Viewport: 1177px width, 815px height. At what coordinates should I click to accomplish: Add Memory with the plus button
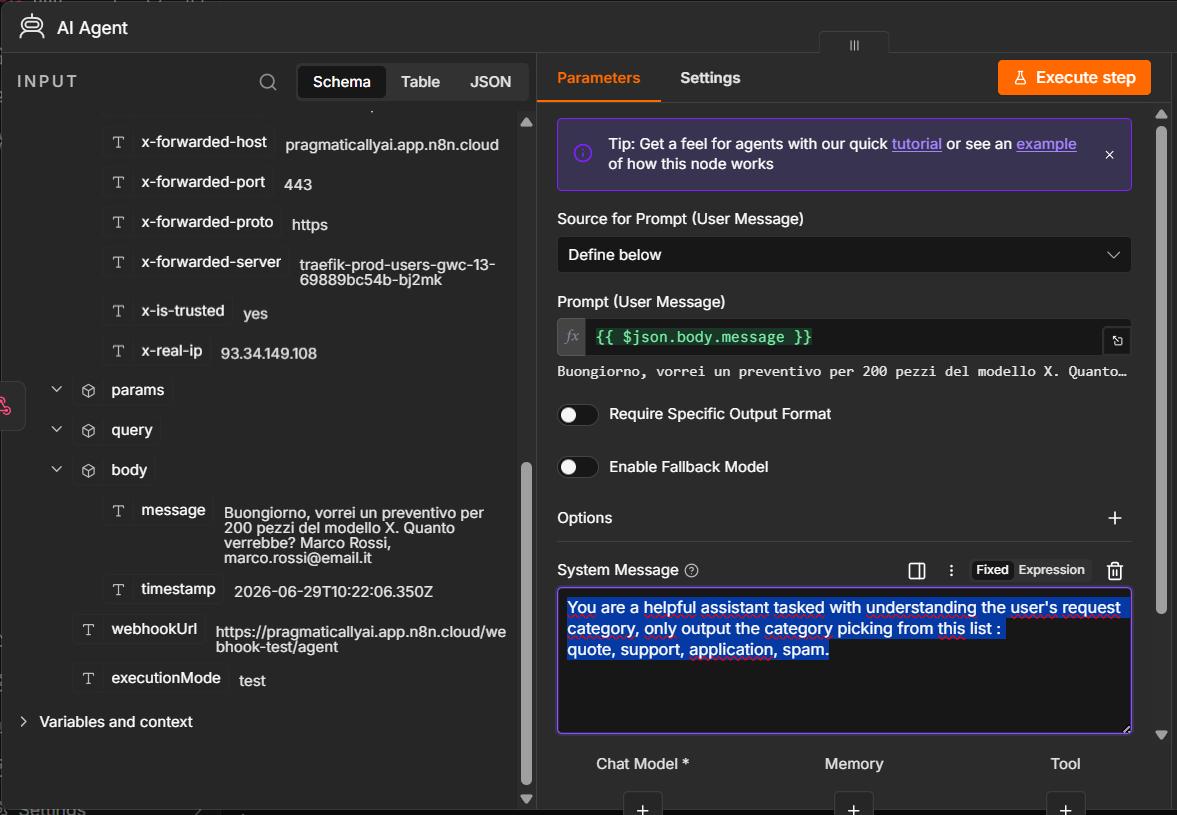853,804
